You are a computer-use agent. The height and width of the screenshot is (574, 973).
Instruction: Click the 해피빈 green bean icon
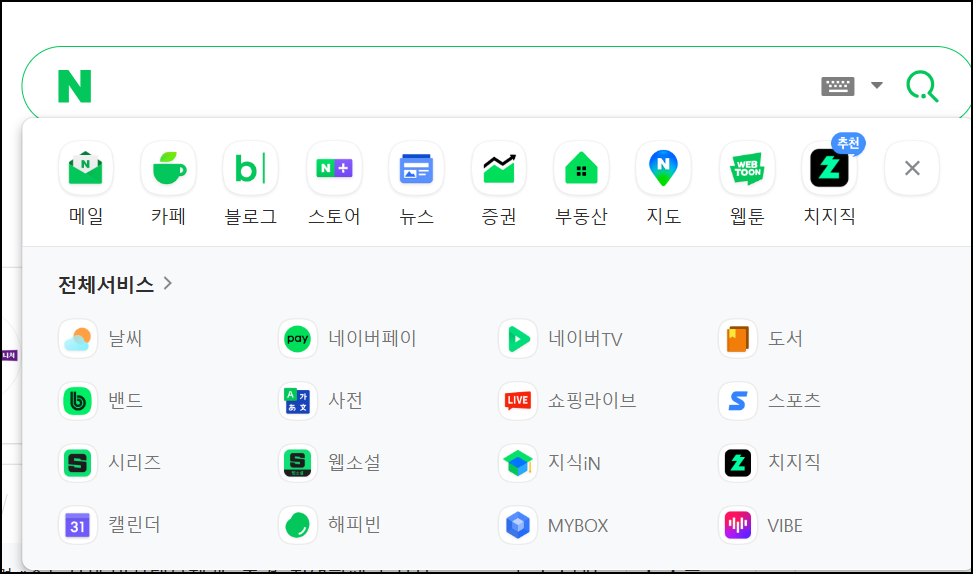(x=297, y=525)
